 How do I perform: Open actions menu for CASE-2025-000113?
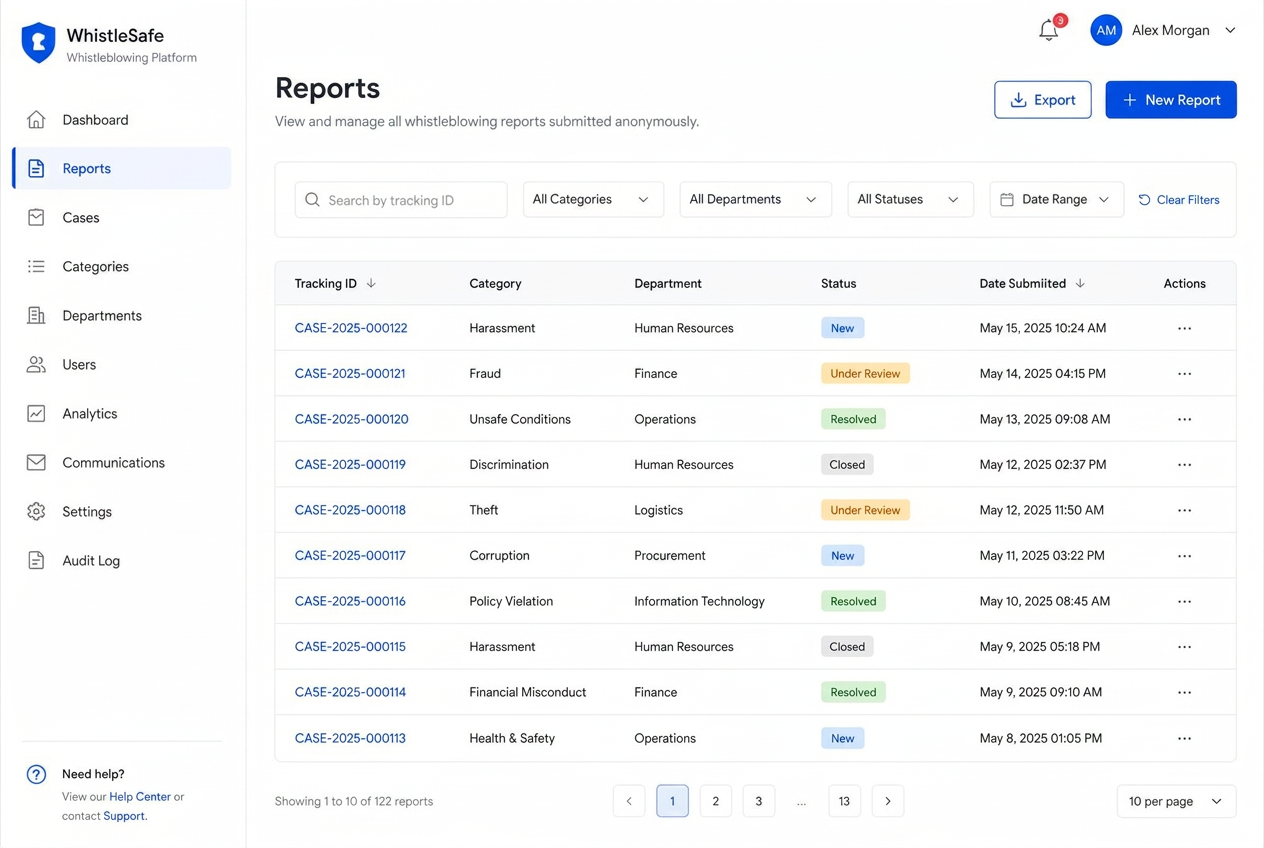click(x=1184, y=739)
